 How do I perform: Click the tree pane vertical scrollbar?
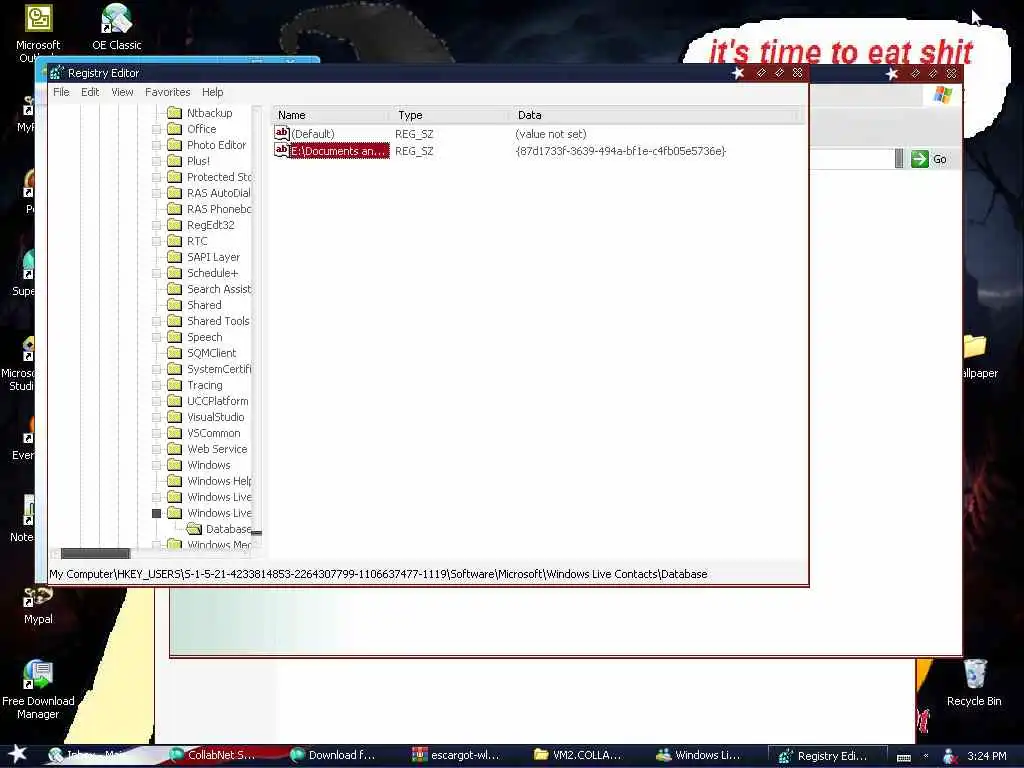pyautogui.click(x=257, y=327)
